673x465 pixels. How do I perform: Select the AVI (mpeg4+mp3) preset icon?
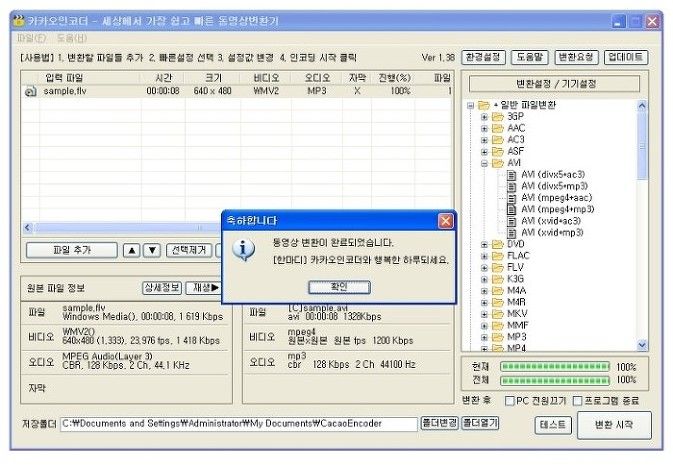coord(511,210)
